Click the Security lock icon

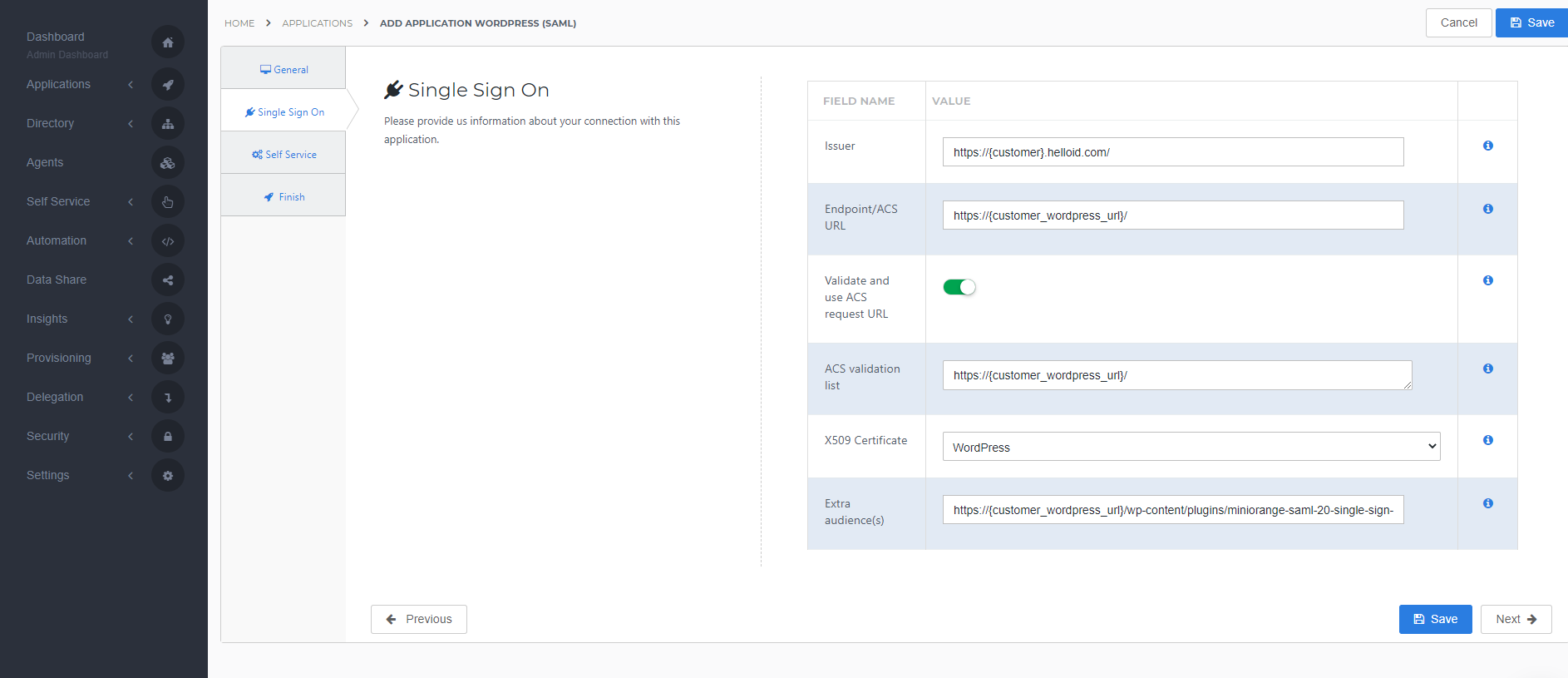coord(168,436)
